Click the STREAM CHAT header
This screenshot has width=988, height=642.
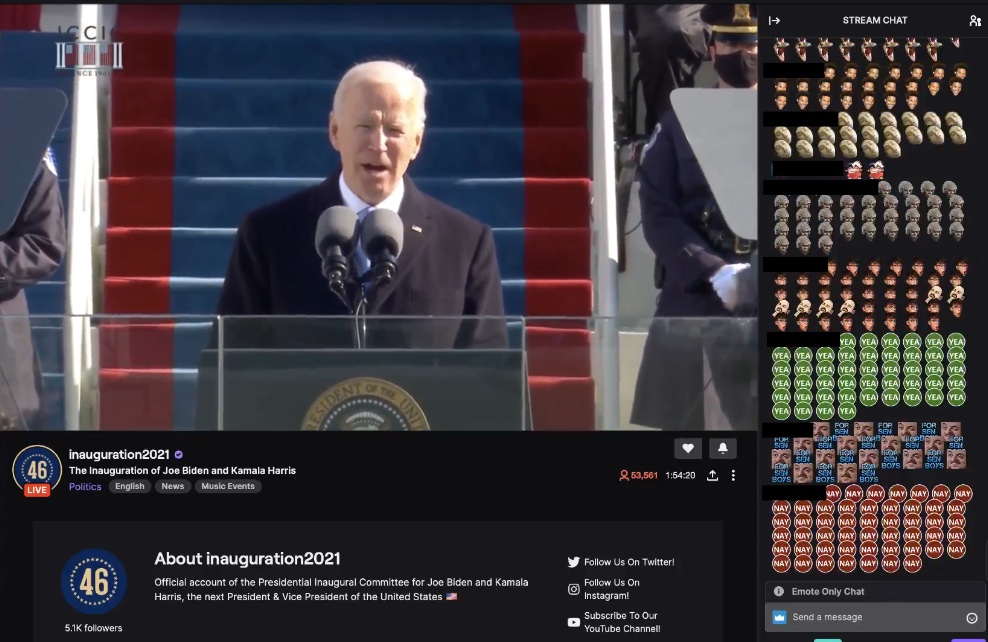coord(875,20)
